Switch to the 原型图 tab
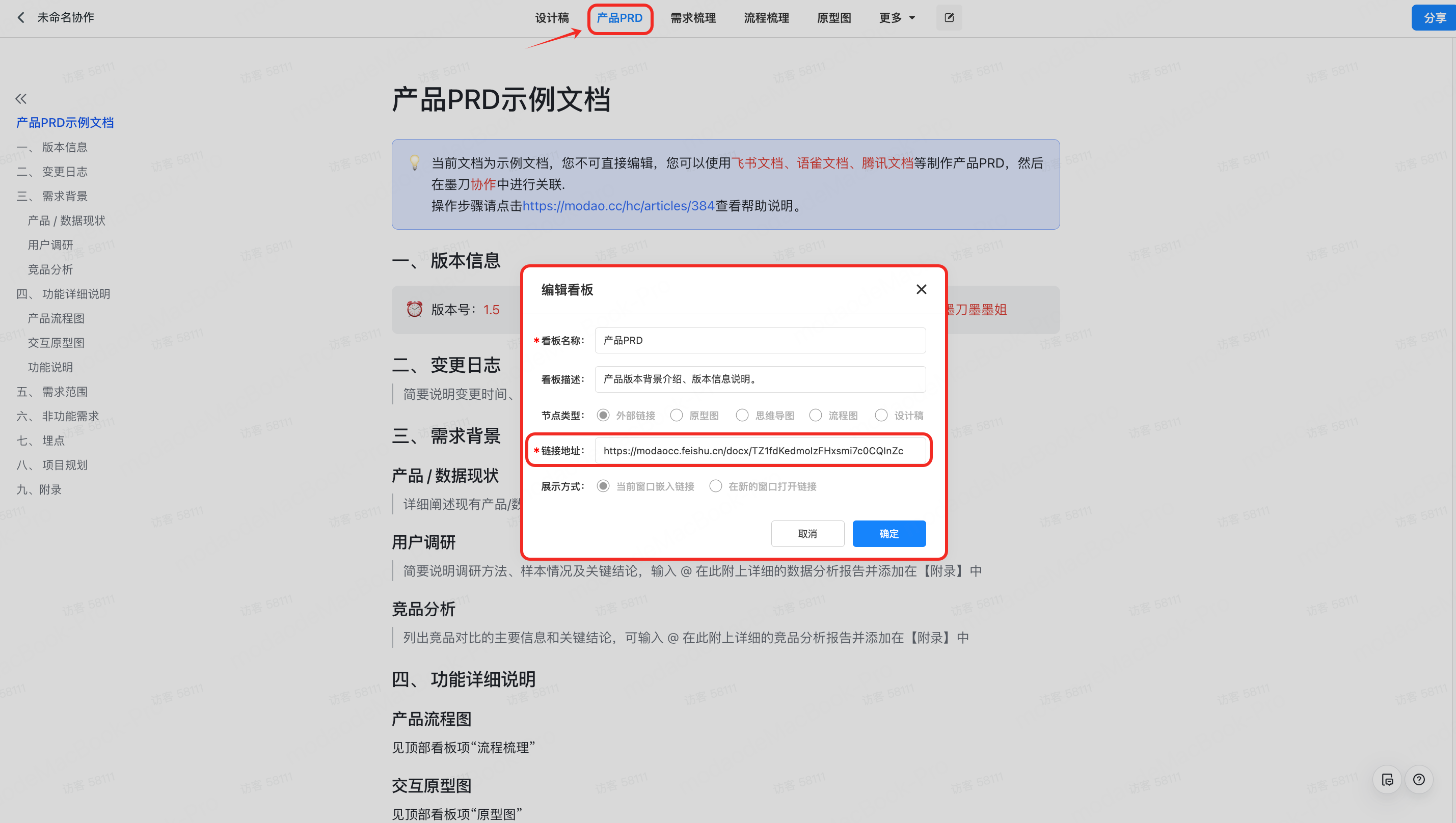Image resolution: width=1456 pixels, height=823 pixels. 834,18
